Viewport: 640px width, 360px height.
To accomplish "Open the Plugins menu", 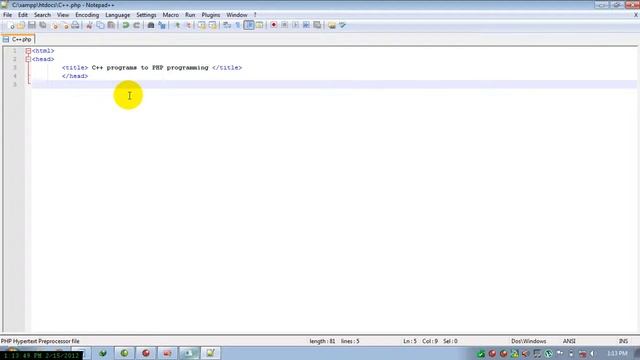I will 211,15.
